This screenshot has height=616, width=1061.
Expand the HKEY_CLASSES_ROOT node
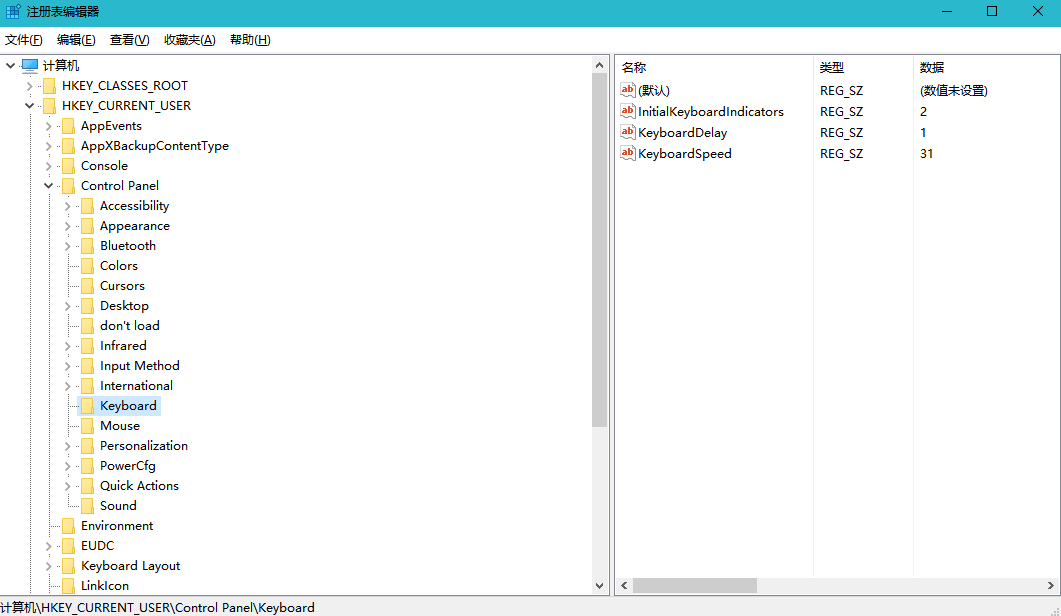coord(30,85)
